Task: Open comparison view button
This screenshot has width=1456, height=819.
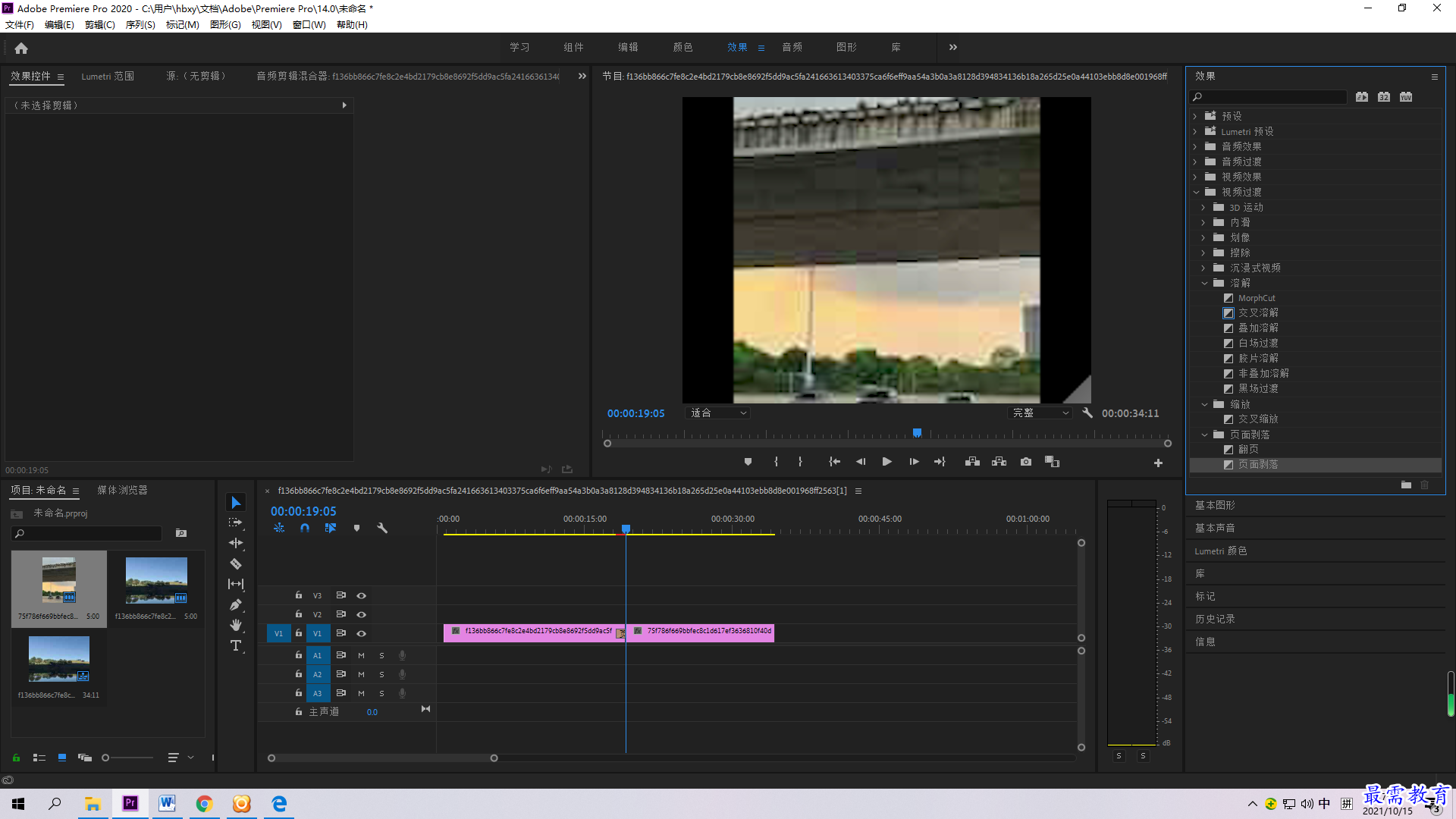Action: pos(1052,462)
